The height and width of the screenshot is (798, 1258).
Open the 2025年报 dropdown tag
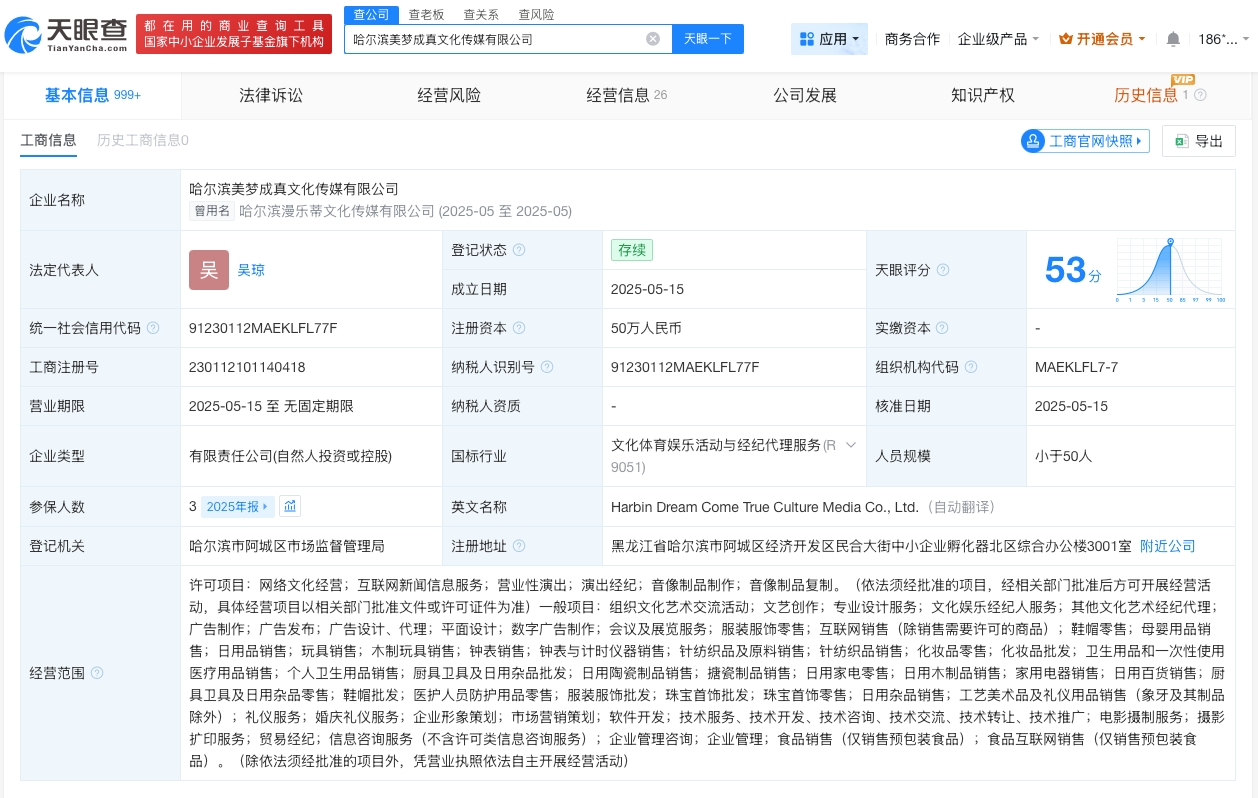click(x=237, y=507)
